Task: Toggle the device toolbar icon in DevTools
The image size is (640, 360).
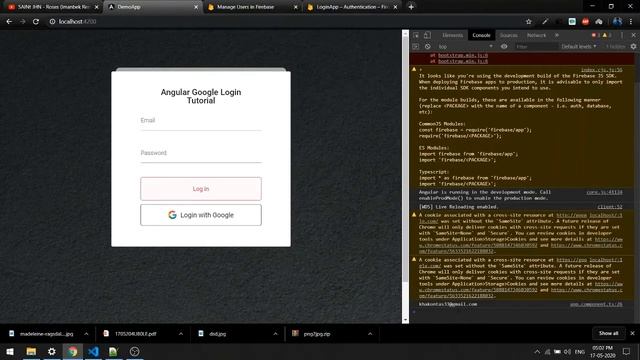Action: tap(427, 35)
